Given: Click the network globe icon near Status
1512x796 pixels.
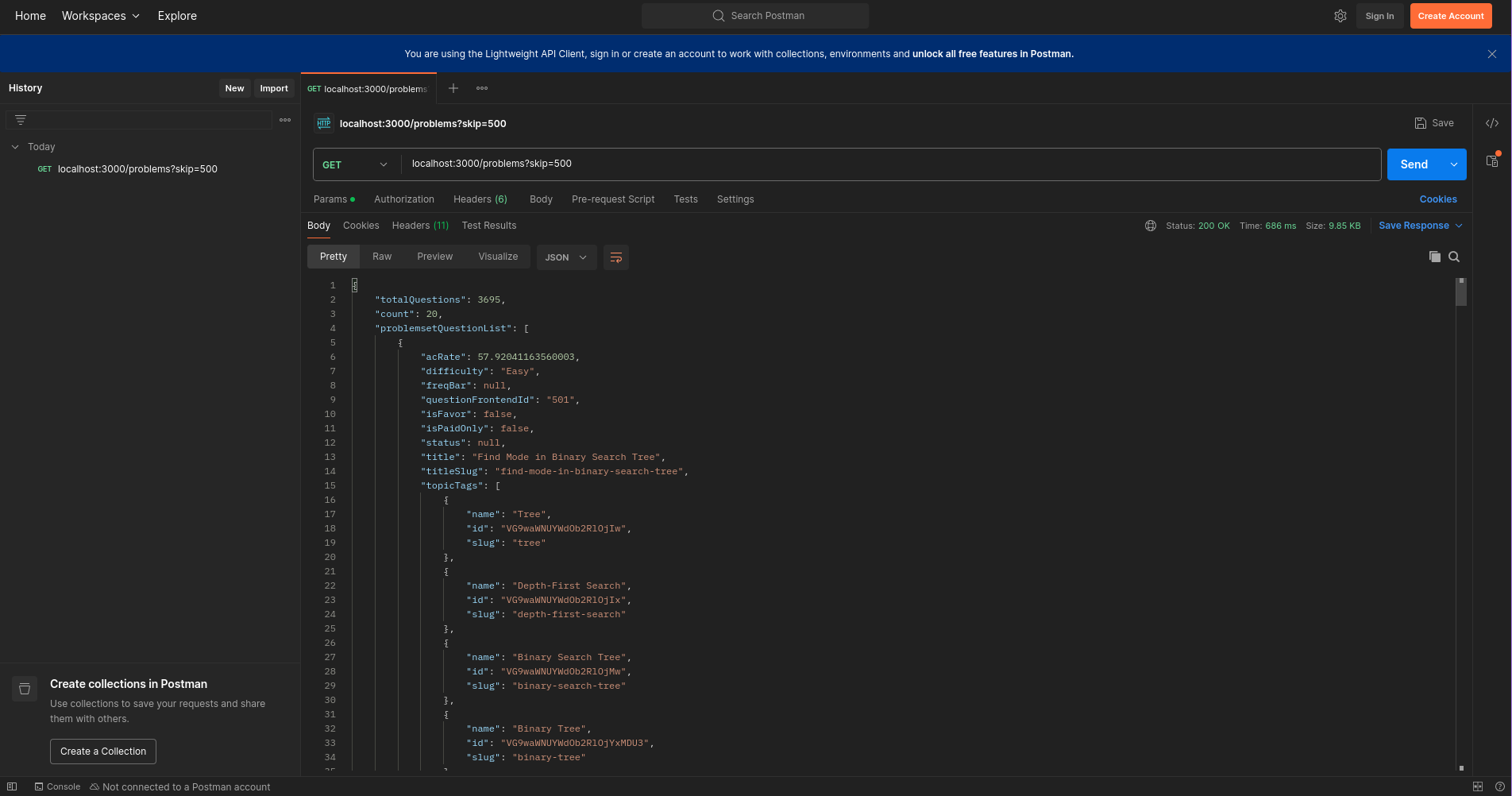Looking at the screenshot, I should (1150, 226).
